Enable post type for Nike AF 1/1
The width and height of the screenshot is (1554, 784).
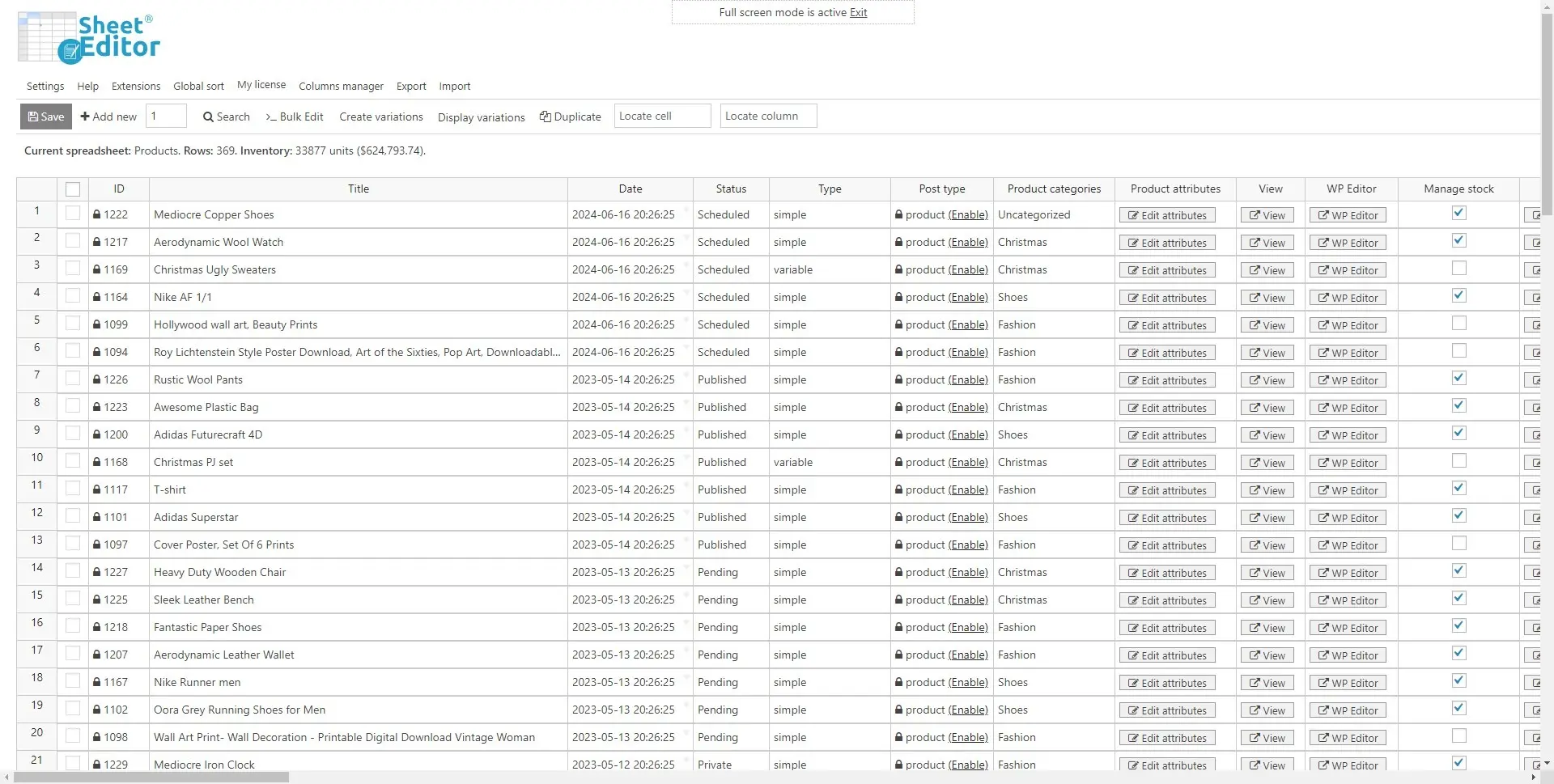[969, 297]
